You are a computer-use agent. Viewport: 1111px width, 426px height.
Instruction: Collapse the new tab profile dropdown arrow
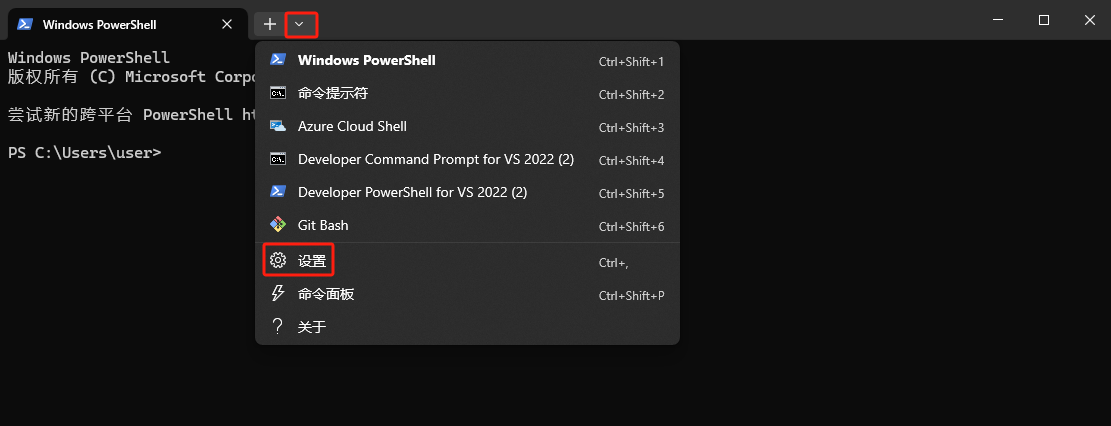click(299, 24)
